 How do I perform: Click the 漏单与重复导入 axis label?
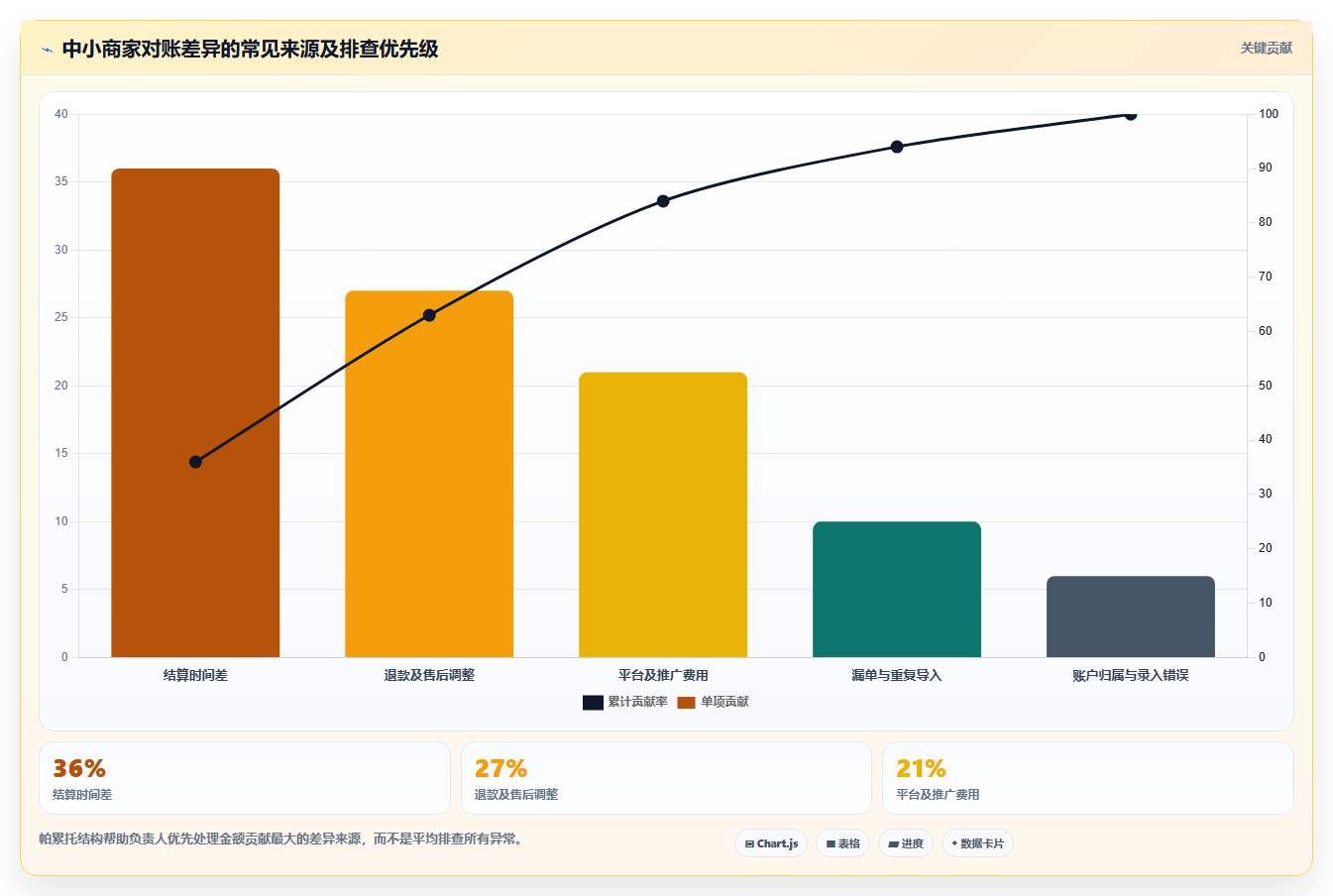click(897, 675)
